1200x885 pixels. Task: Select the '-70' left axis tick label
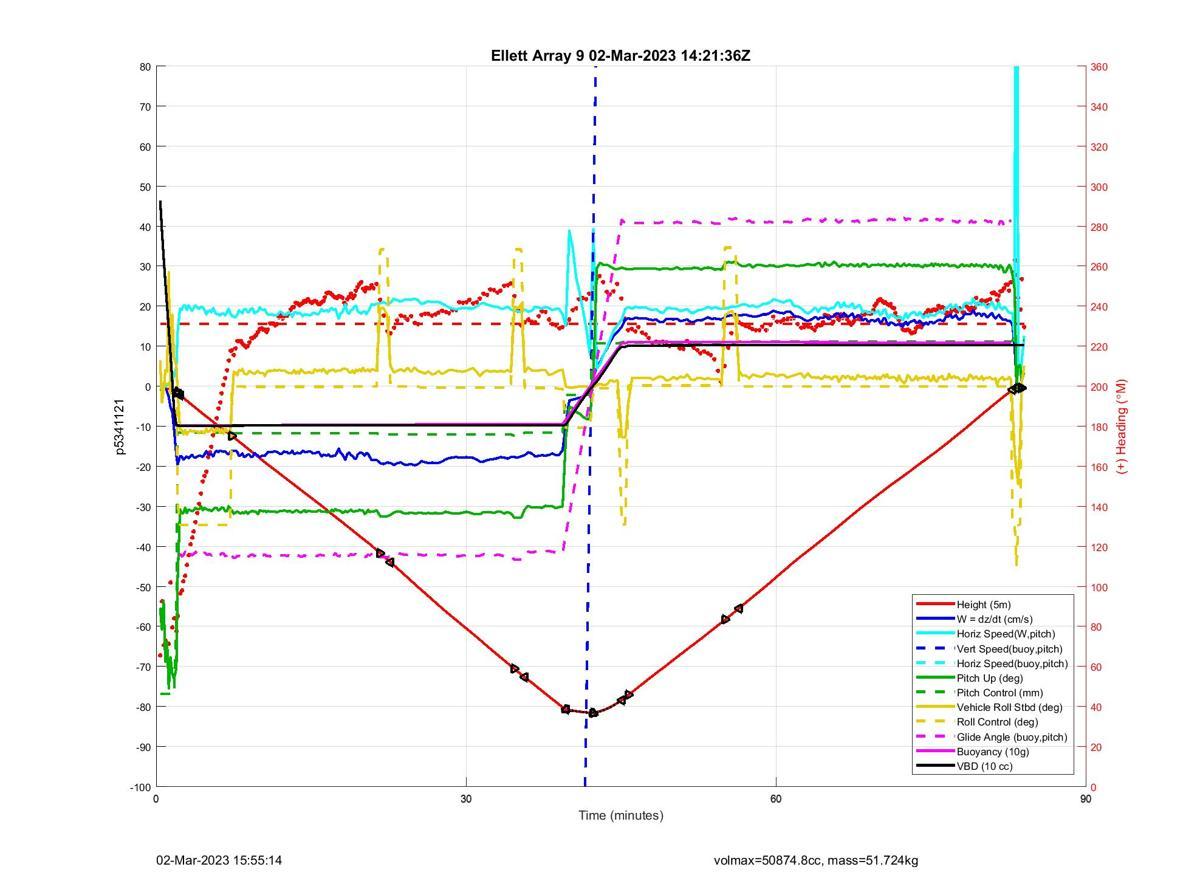(143, 667)
